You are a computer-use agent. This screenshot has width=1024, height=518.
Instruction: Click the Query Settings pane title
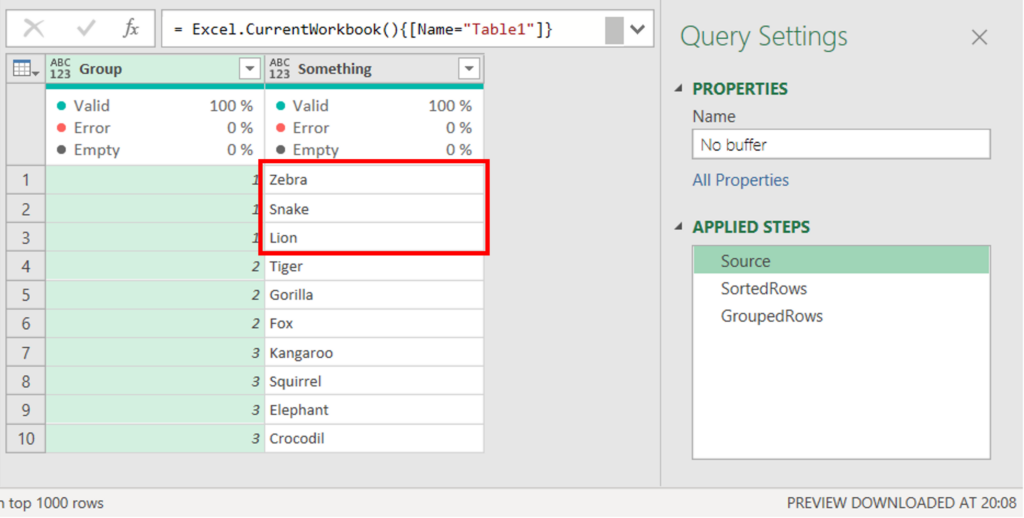(763, 36)
